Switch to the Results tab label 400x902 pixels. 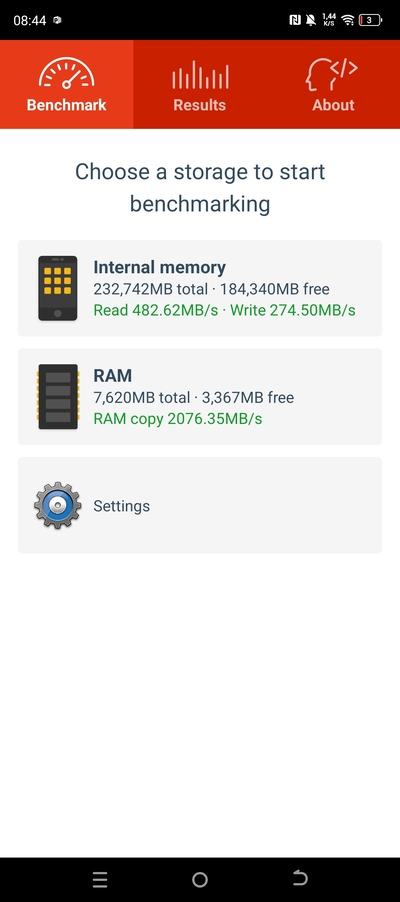pyautogui.click(x=200, y=105)
